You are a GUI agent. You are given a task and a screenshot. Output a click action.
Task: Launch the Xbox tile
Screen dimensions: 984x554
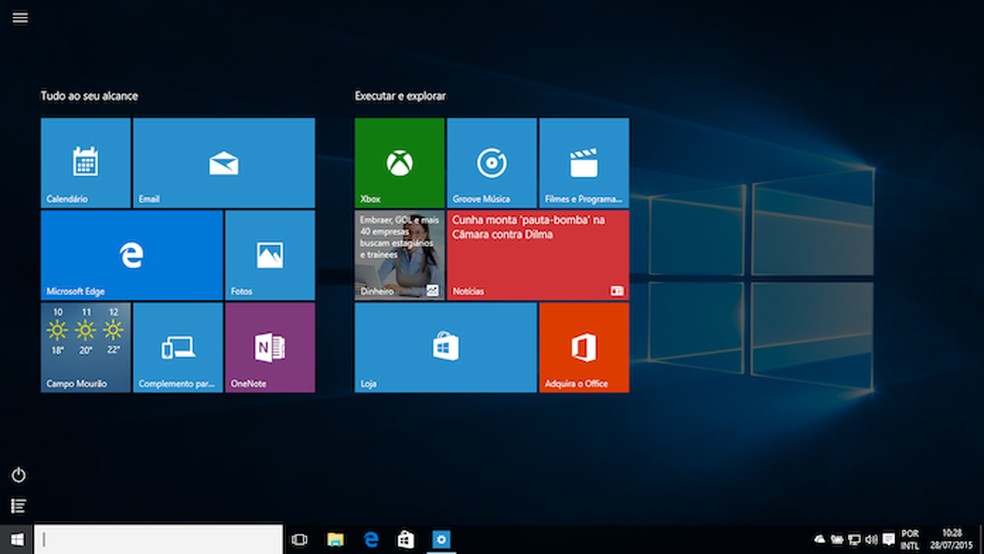point(399,162)
